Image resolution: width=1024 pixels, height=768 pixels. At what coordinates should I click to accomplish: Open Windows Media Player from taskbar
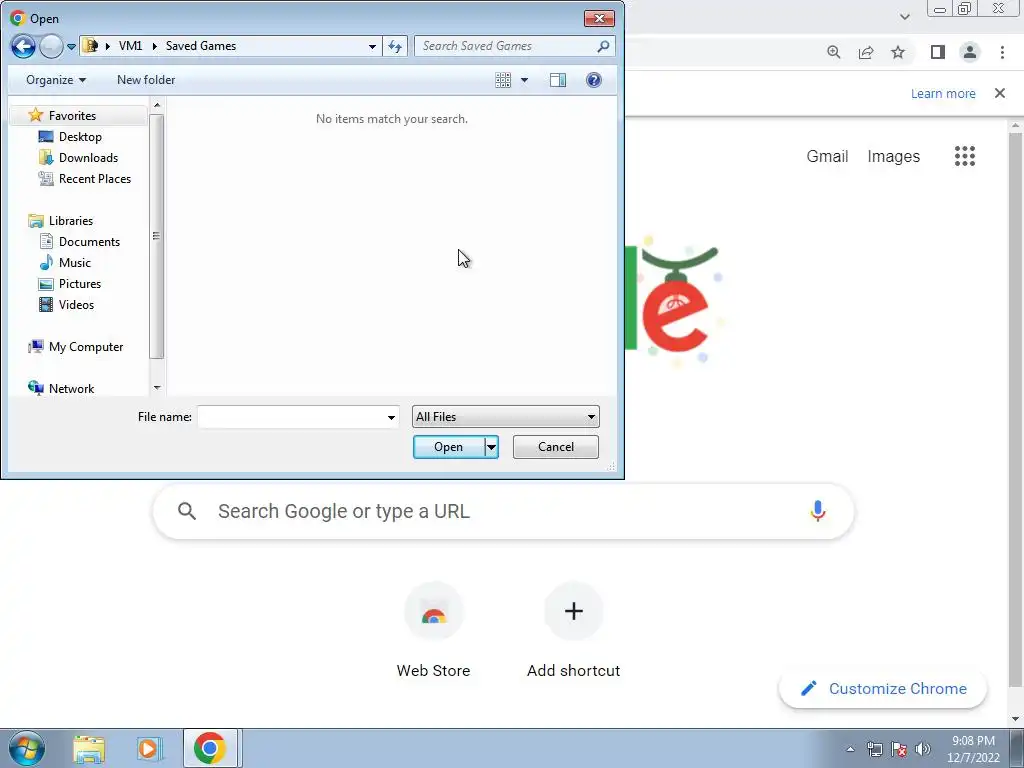148,748
